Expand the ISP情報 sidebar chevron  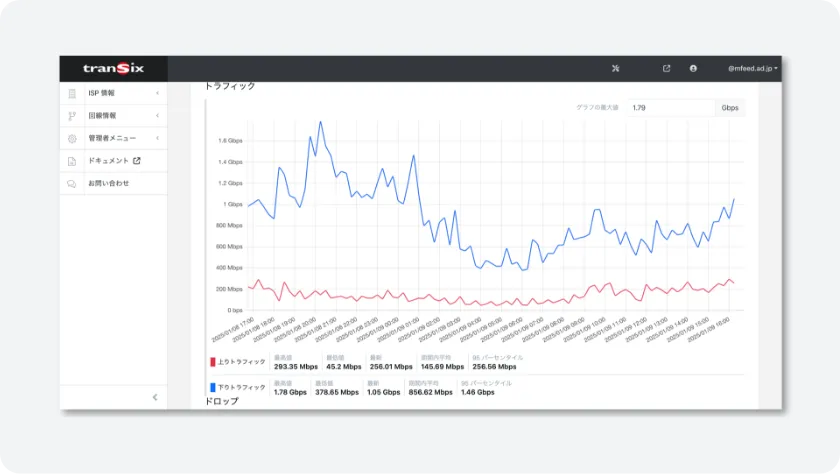click(157, 94)
